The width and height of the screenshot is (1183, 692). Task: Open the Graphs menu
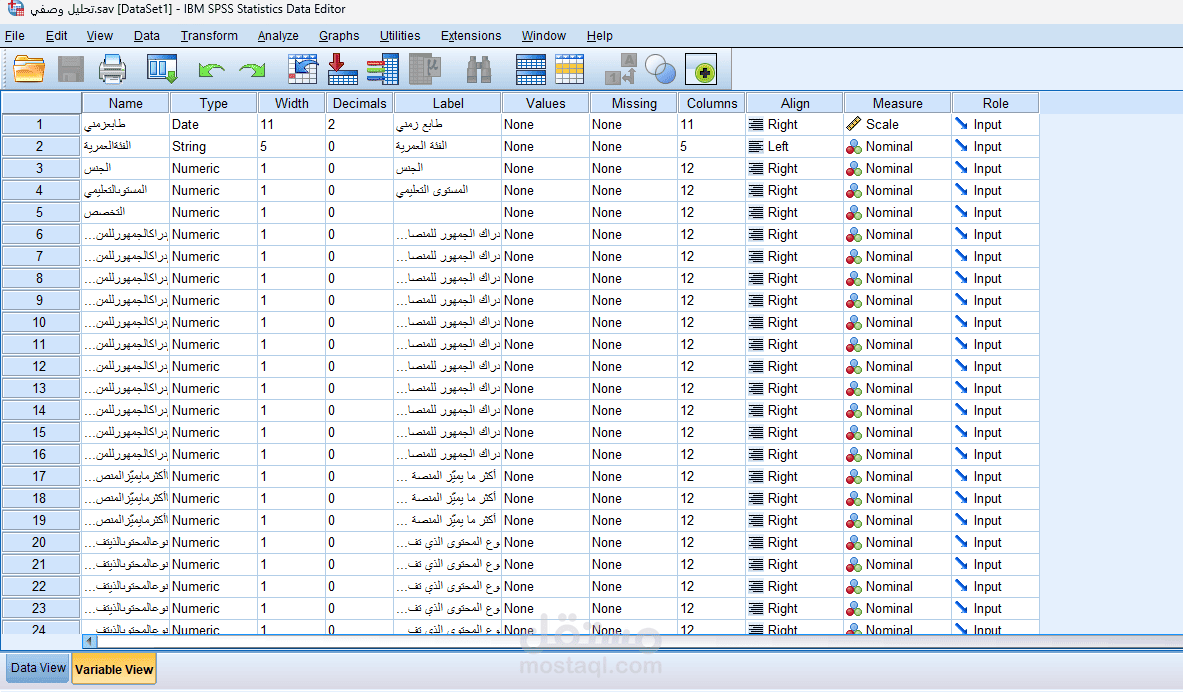coord(339,35)
